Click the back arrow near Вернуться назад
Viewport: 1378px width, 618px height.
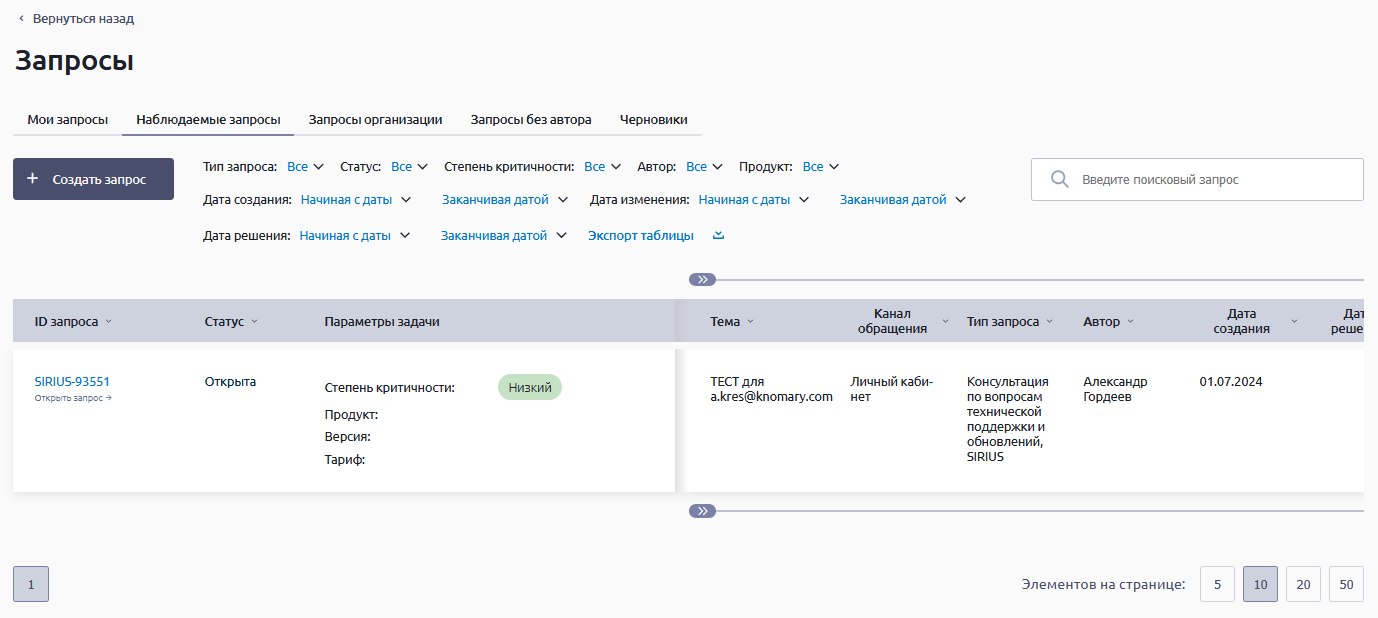[x=21, y=19]
